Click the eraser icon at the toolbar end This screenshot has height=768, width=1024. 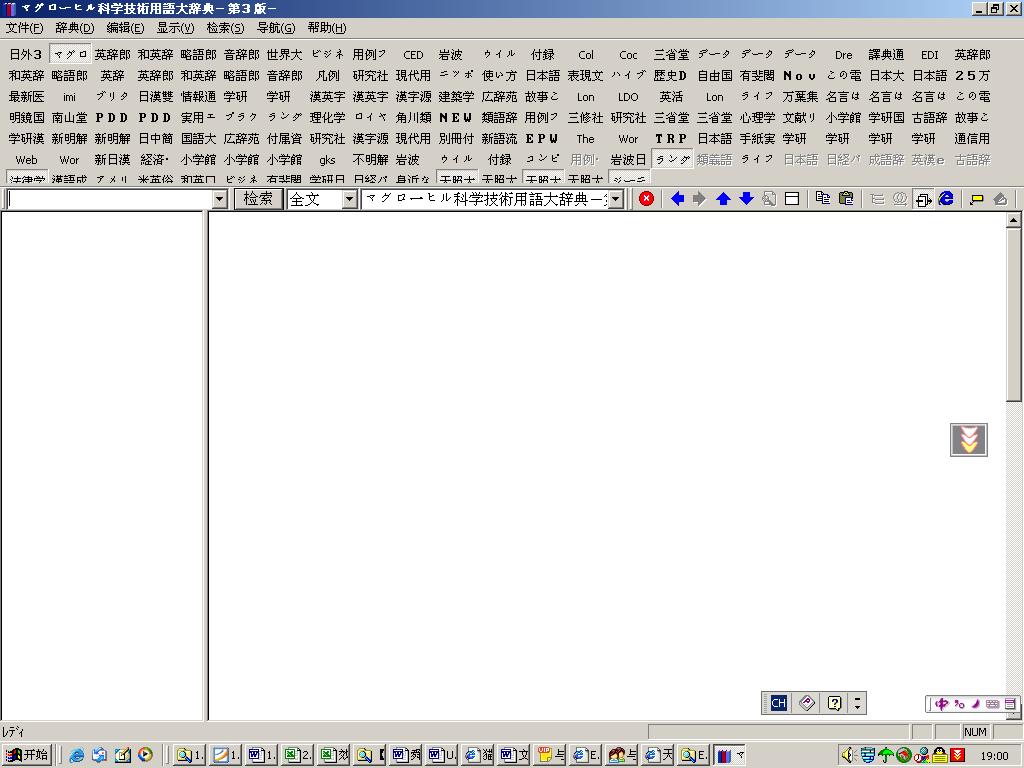(1000, 199)
